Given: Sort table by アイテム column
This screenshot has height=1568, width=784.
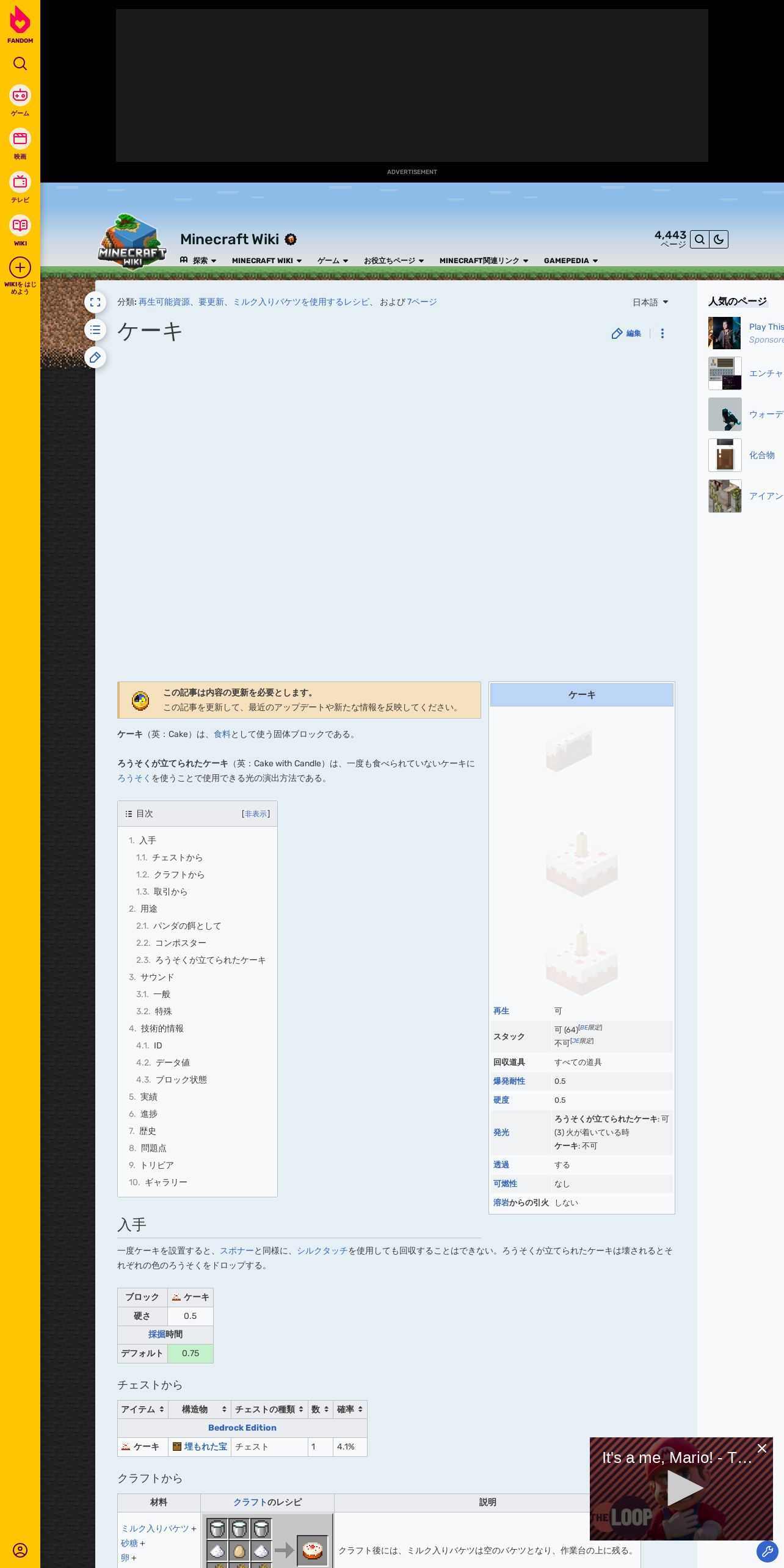Looking at the screenshot, I should point(143,1409).
